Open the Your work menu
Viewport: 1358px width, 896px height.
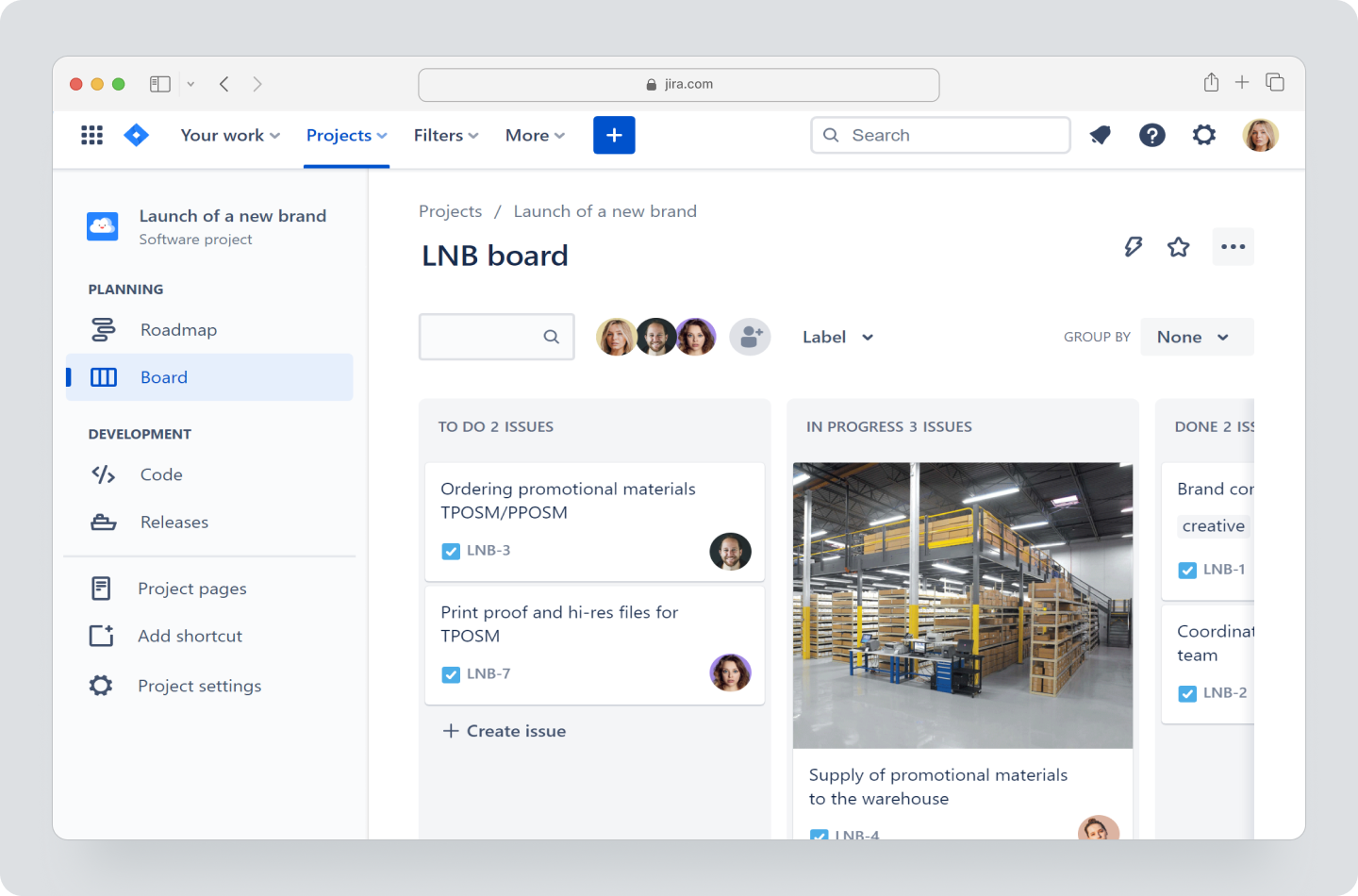click(229, 135)
